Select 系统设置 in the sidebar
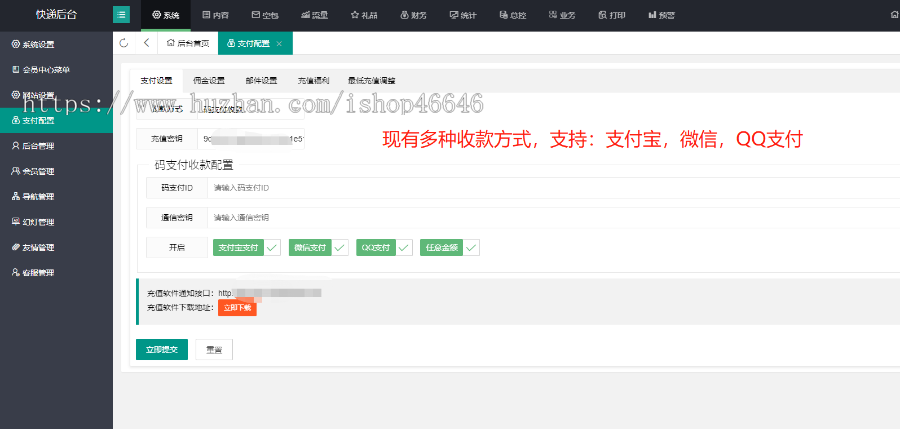 click(56, 44)
